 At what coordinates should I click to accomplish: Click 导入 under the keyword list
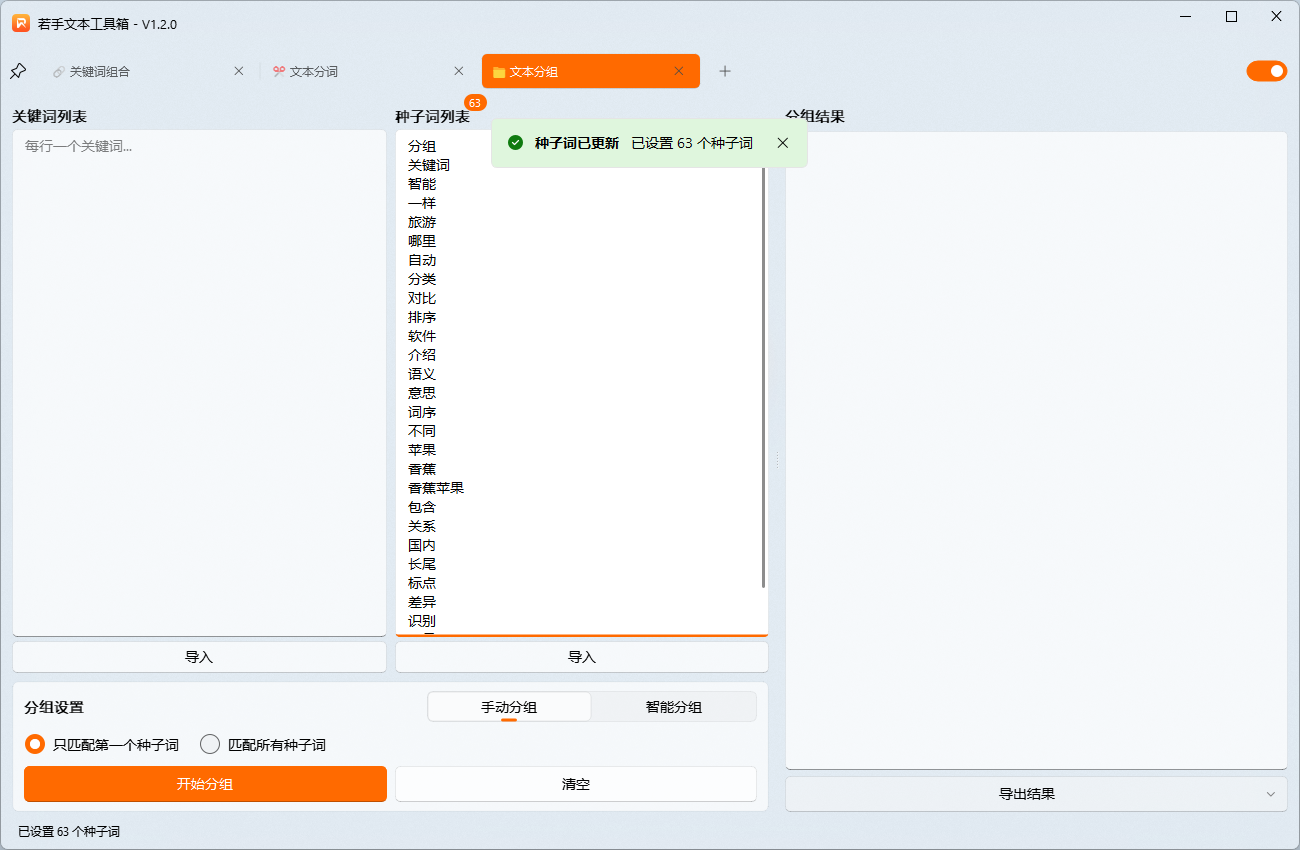[x=199, y=657]
